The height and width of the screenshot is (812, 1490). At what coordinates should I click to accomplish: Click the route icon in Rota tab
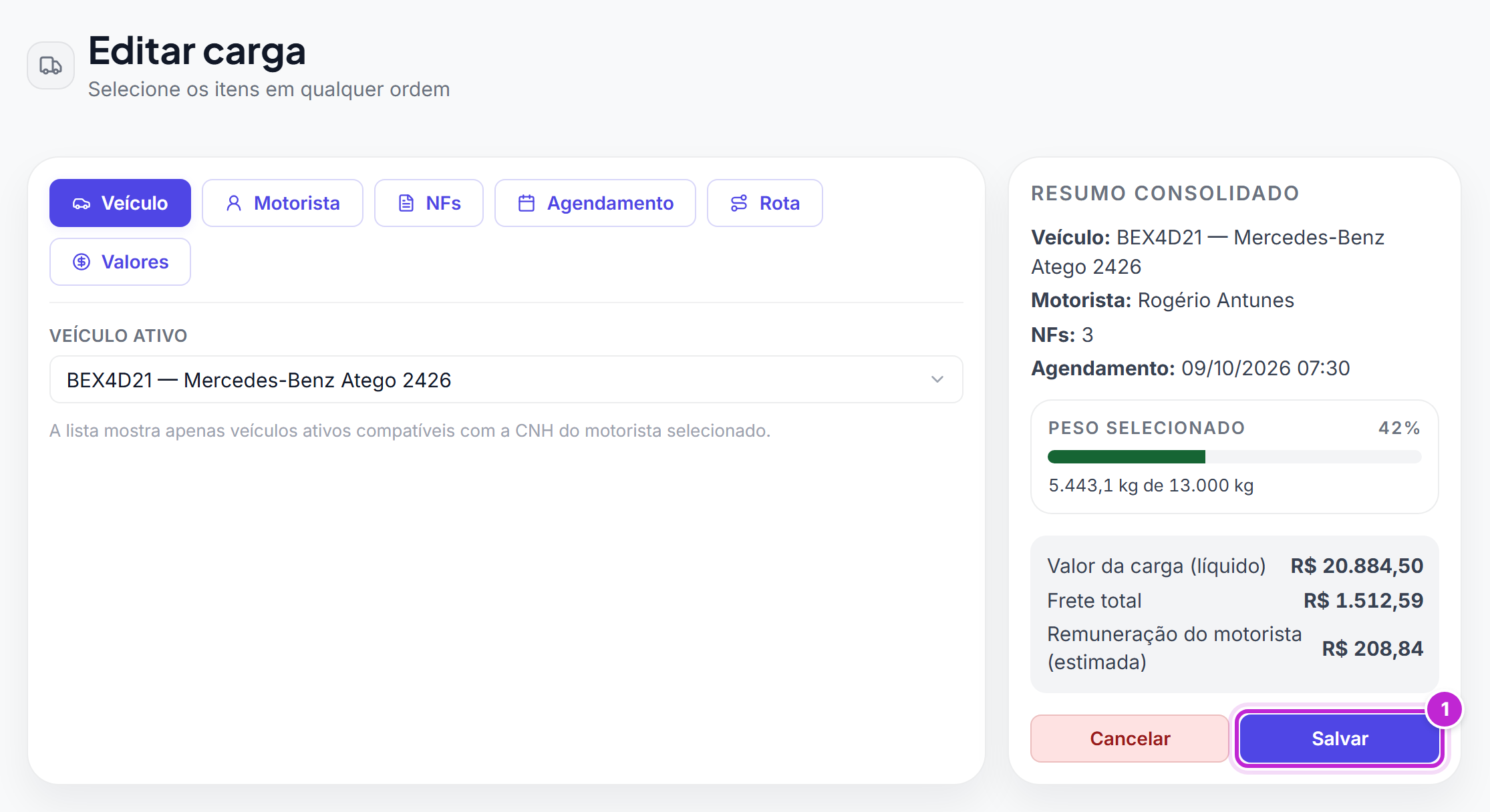[x=739, y=203]
